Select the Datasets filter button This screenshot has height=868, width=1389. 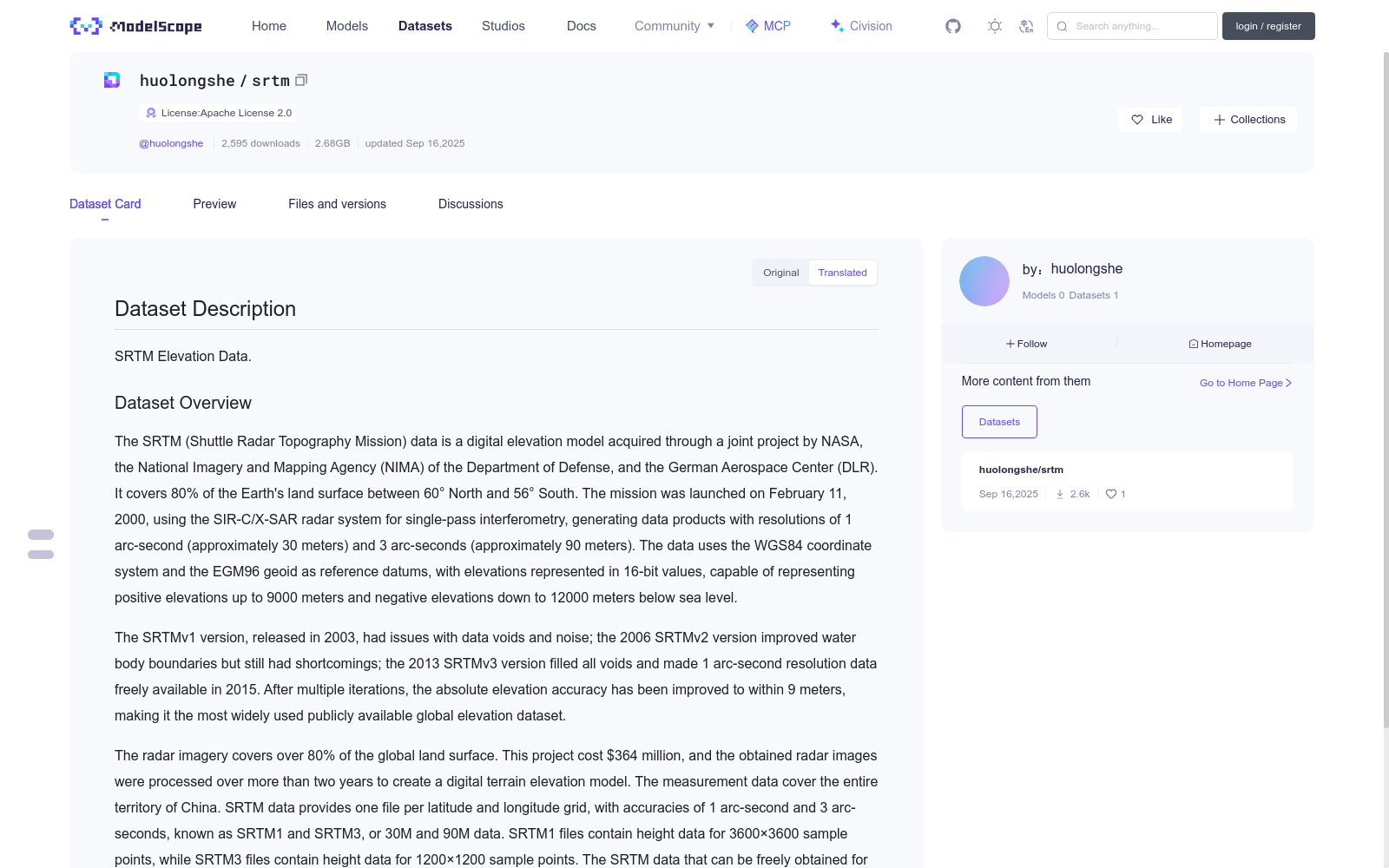[999, 422]
